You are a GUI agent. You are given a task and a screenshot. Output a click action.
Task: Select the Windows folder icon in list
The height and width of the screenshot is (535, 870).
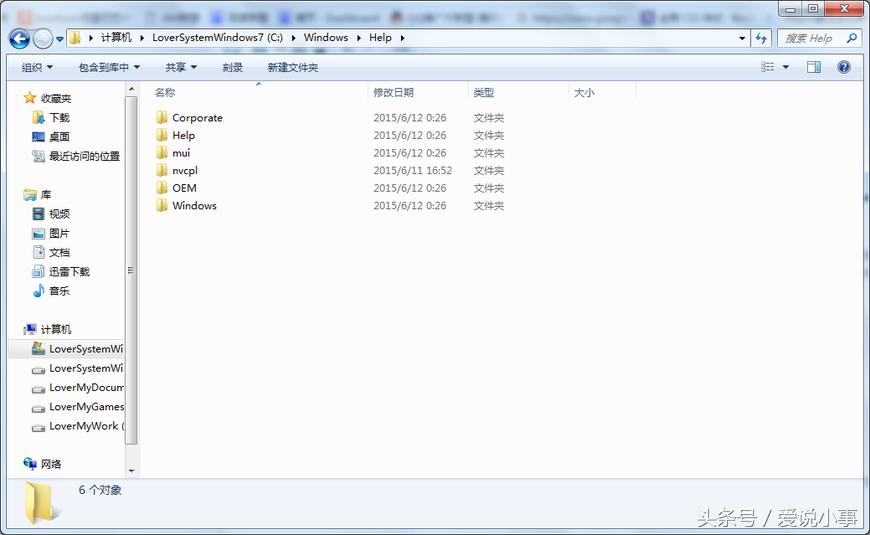(161, 205)
